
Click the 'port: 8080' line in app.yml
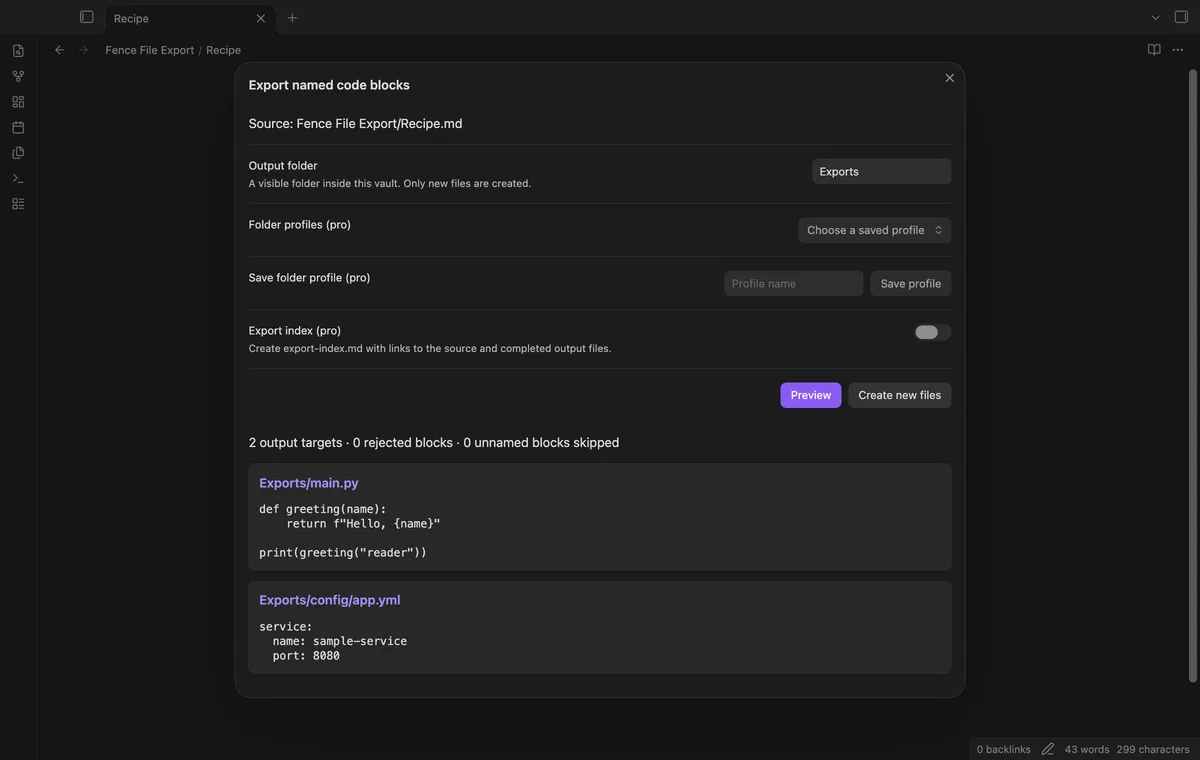pyautogui.click(x=306, y=656)
